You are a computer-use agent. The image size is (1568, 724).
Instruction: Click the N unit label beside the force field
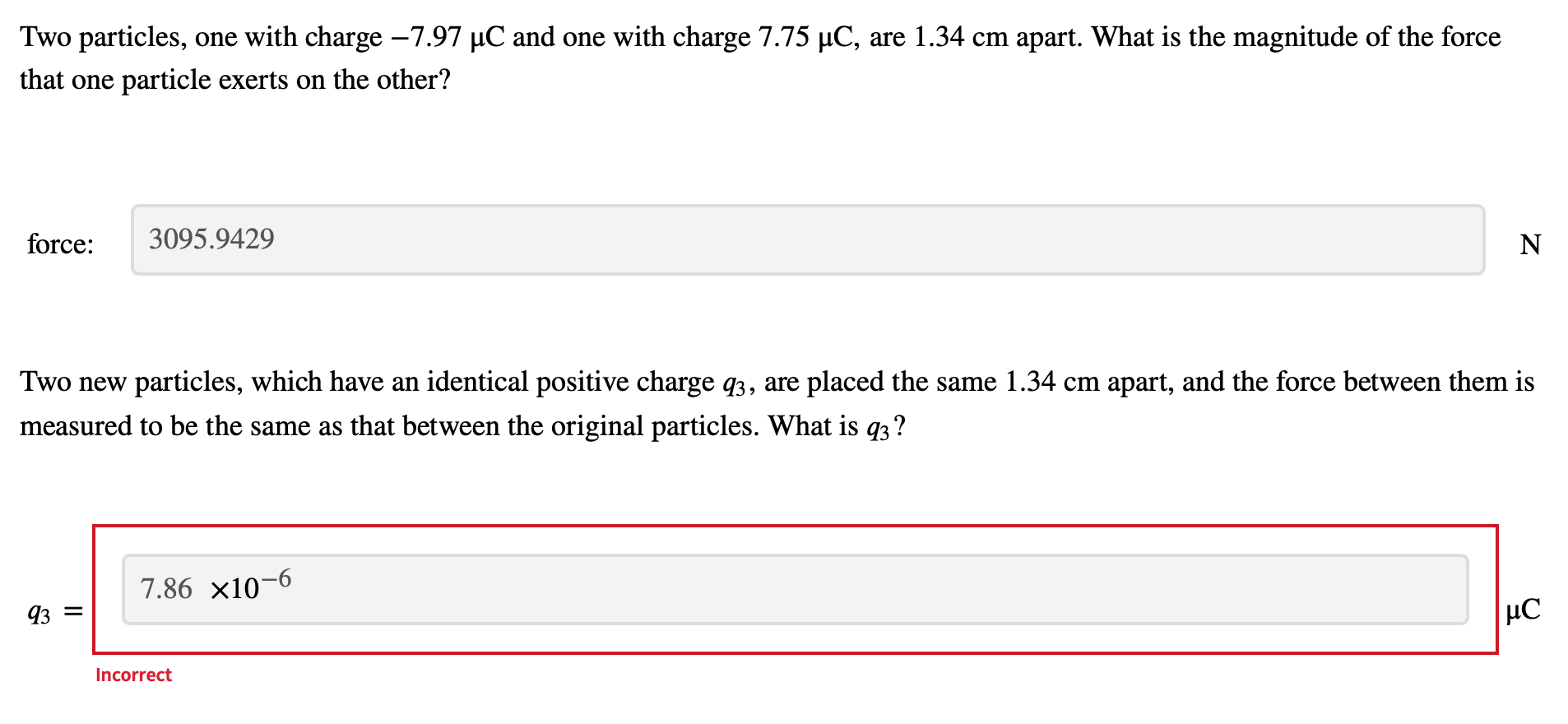pos(1532,244)
